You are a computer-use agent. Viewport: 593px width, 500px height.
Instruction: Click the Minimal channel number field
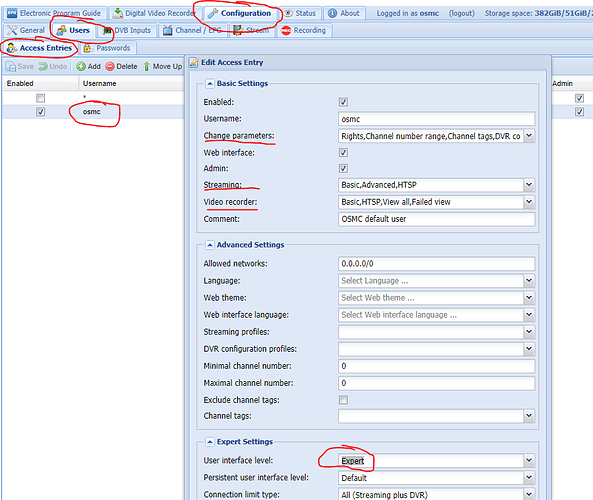coord(436,366)
